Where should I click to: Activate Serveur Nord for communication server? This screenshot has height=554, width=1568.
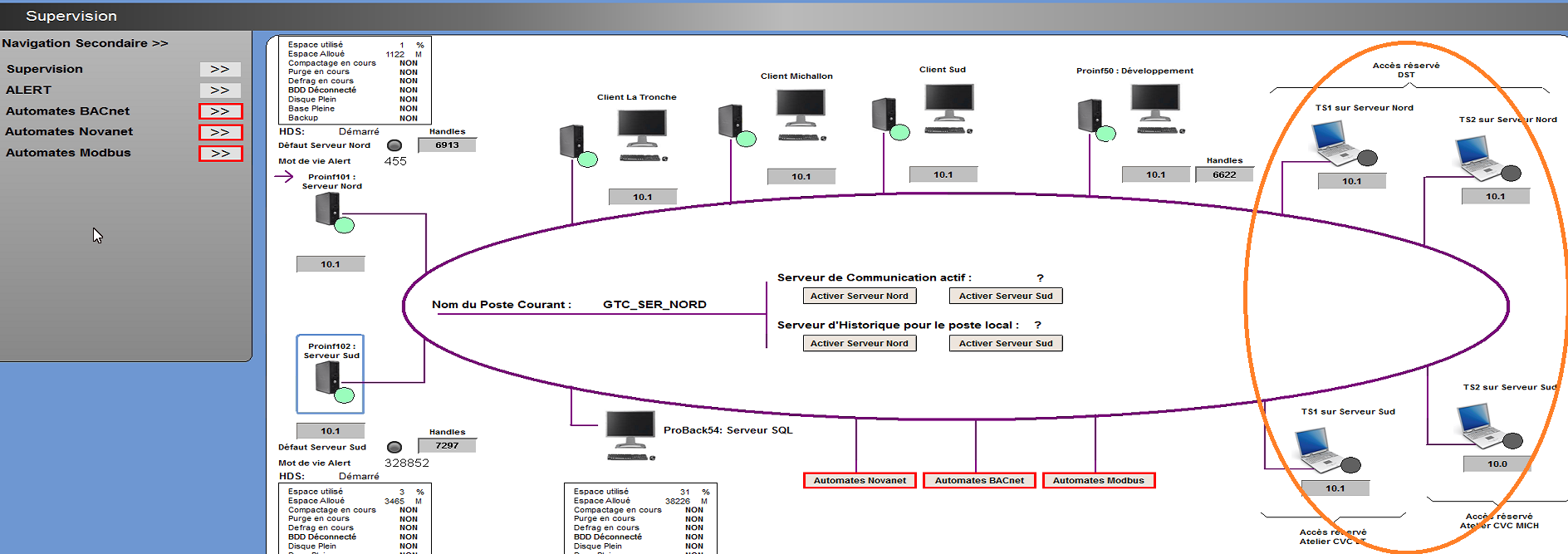(x=859, y=296)
